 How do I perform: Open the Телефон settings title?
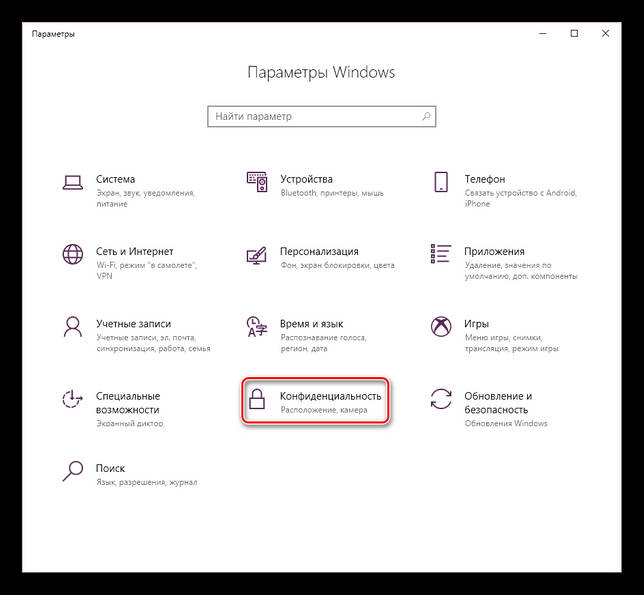point(485,179)
